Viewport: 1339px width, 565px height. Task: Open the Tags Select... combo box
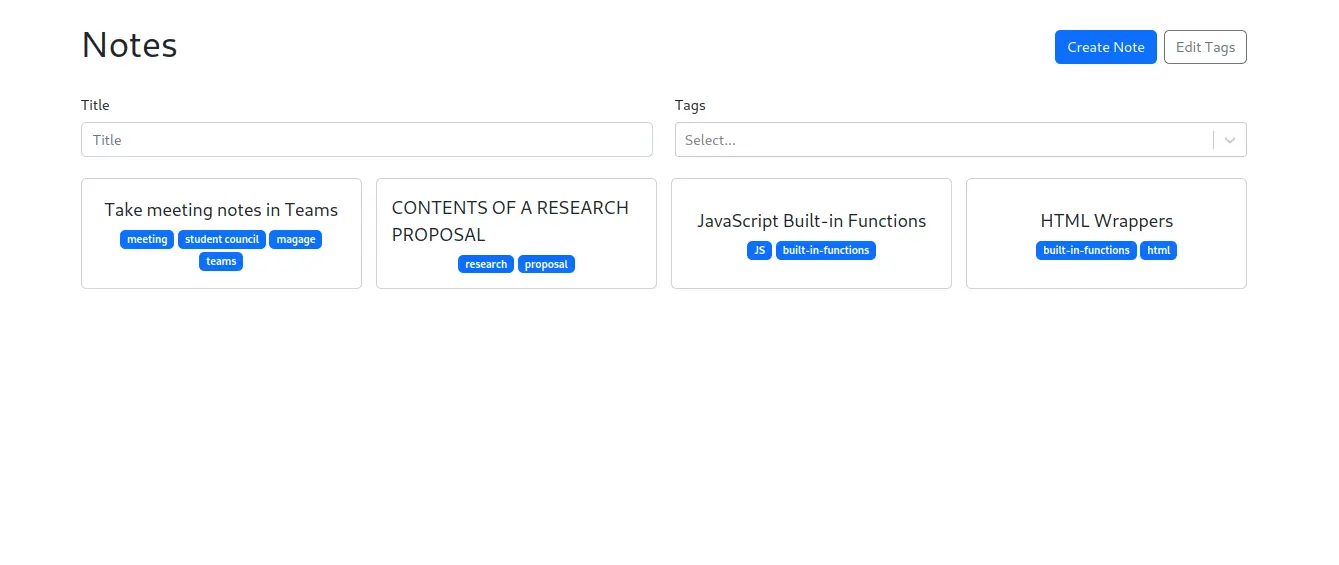coord(961,140)
